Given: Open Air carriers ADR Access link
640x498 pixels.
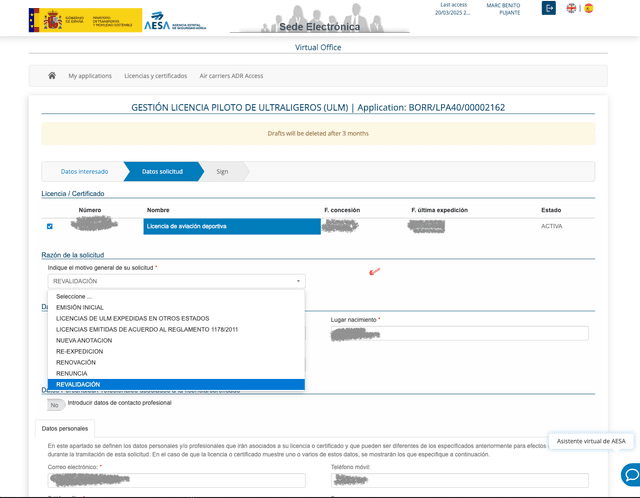Looking at the screenshot, I should coord(231,76).
